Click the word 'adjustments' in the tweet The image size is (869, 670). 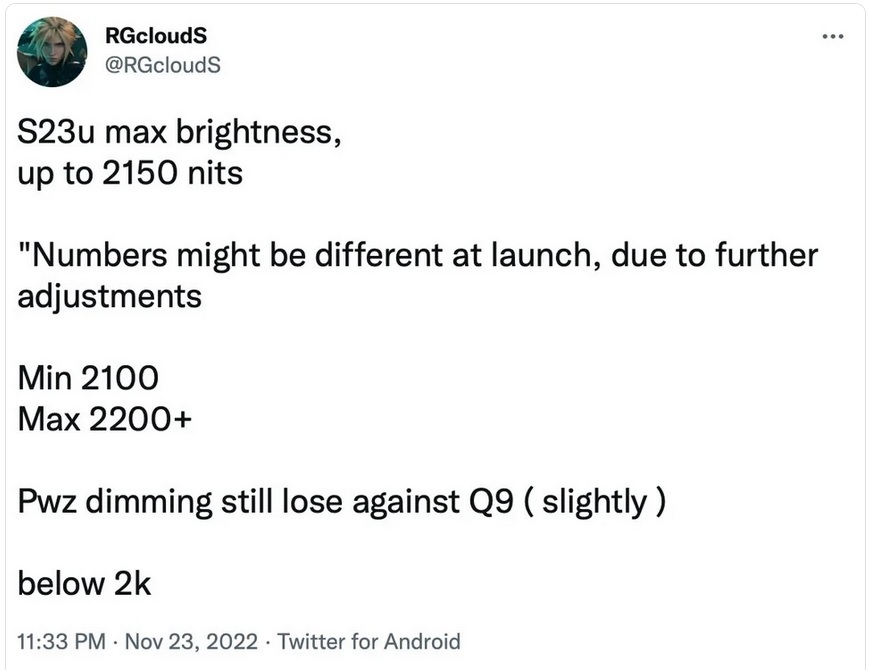(110, 296)
